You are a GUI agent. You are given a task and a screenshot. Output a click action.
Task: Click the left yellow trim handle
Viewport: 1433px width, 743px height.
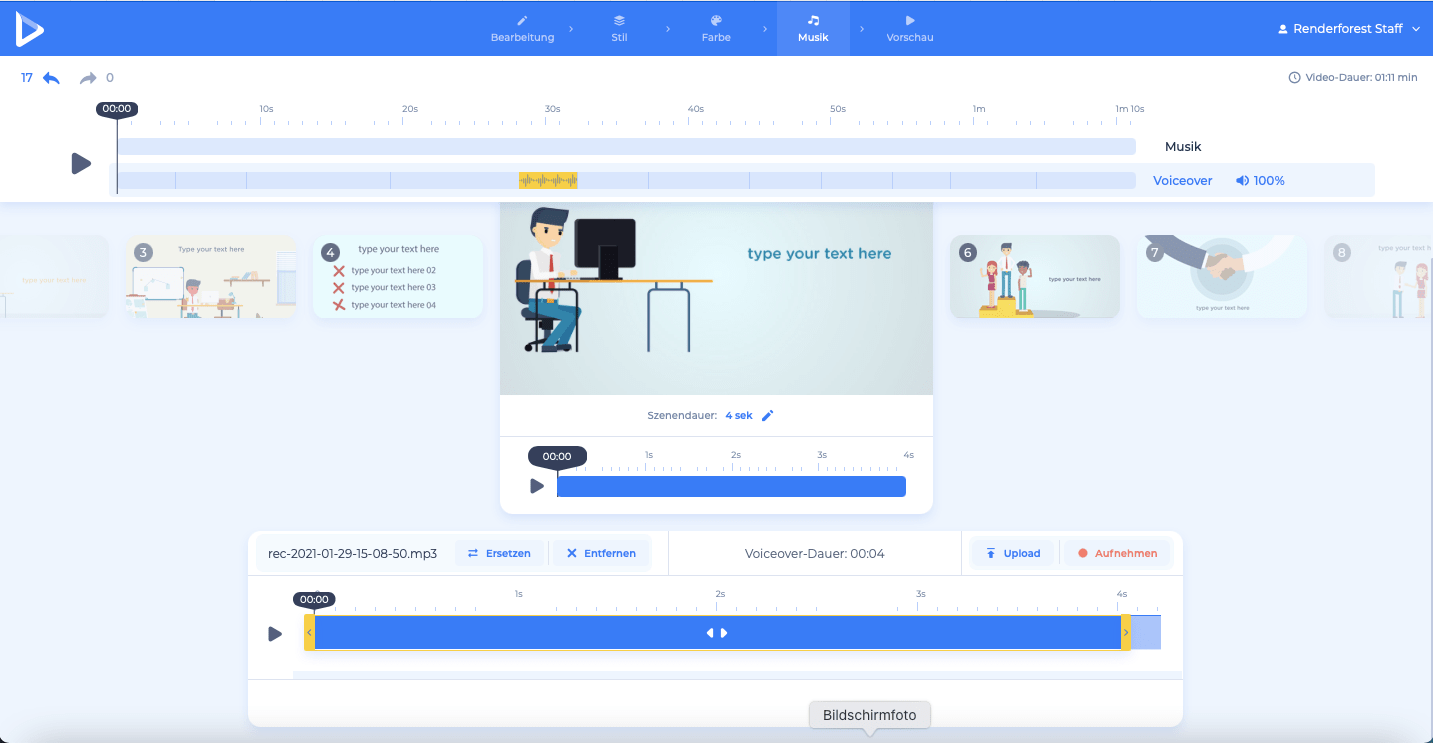pos(309,633)
